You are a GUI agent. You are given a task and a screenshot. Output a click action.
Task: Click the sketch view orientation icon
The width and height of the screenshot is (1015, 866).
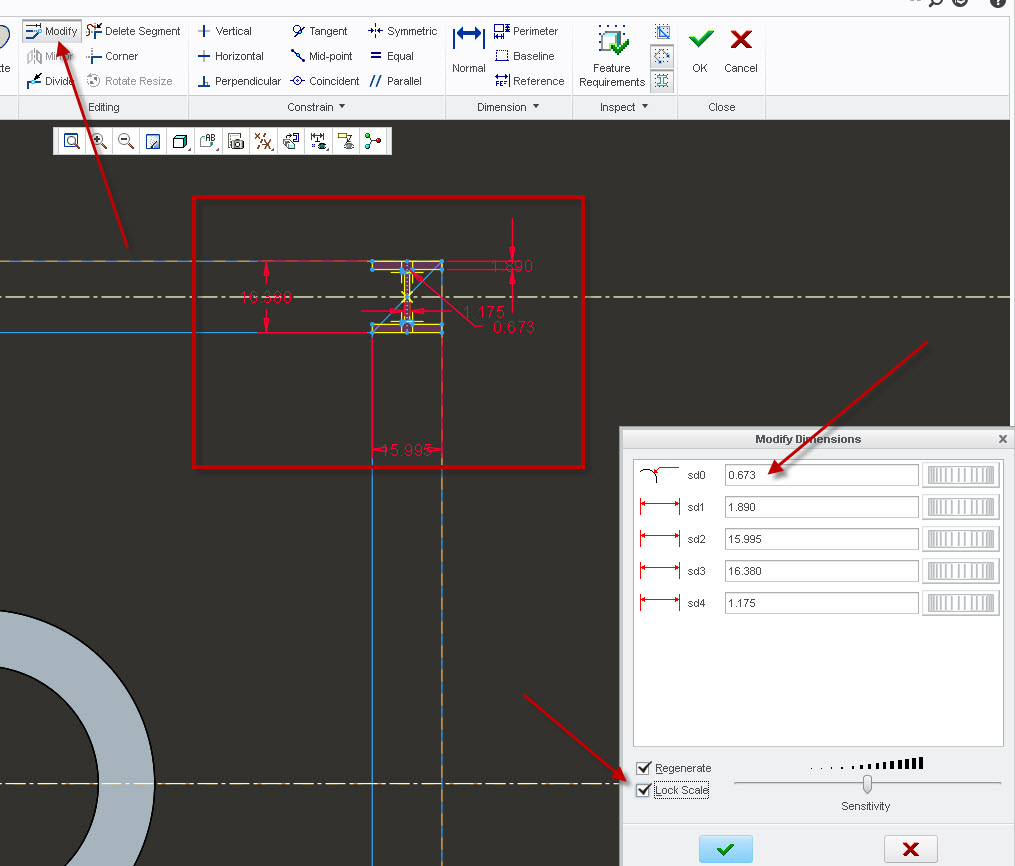[291, 141]
